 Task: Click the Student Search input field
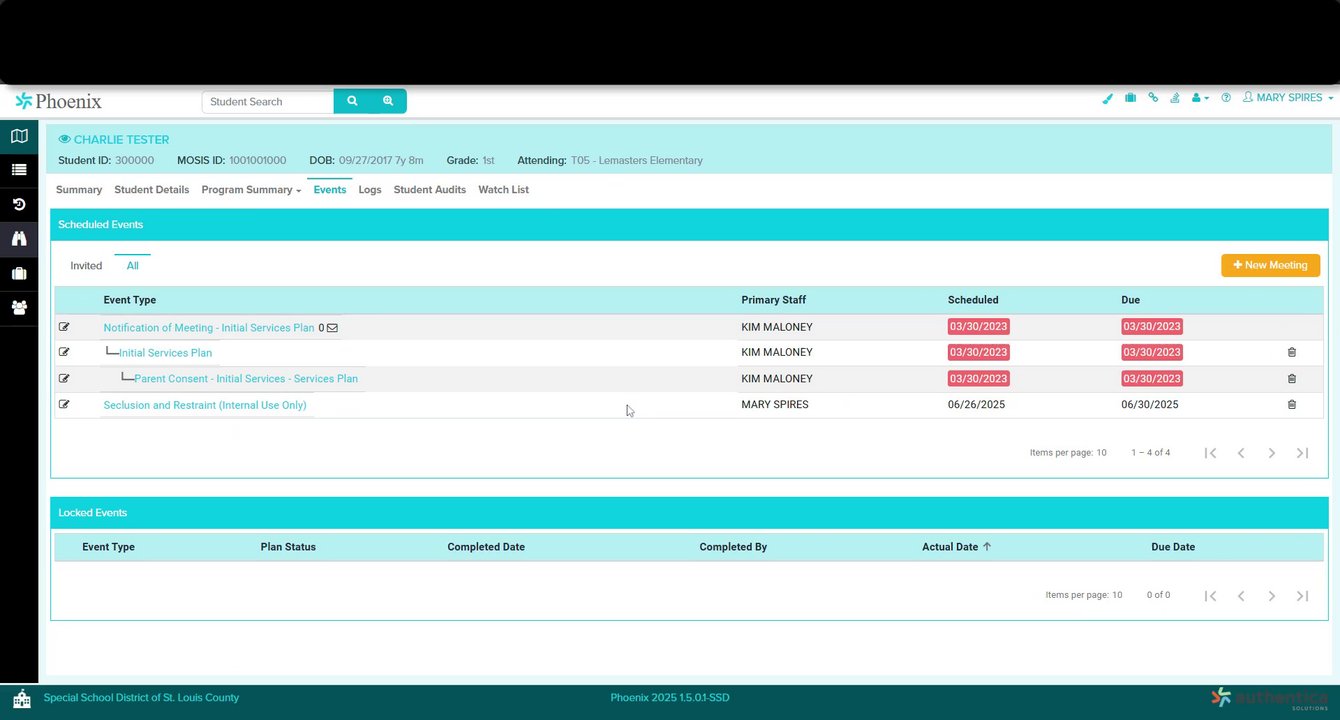(268, 101)
